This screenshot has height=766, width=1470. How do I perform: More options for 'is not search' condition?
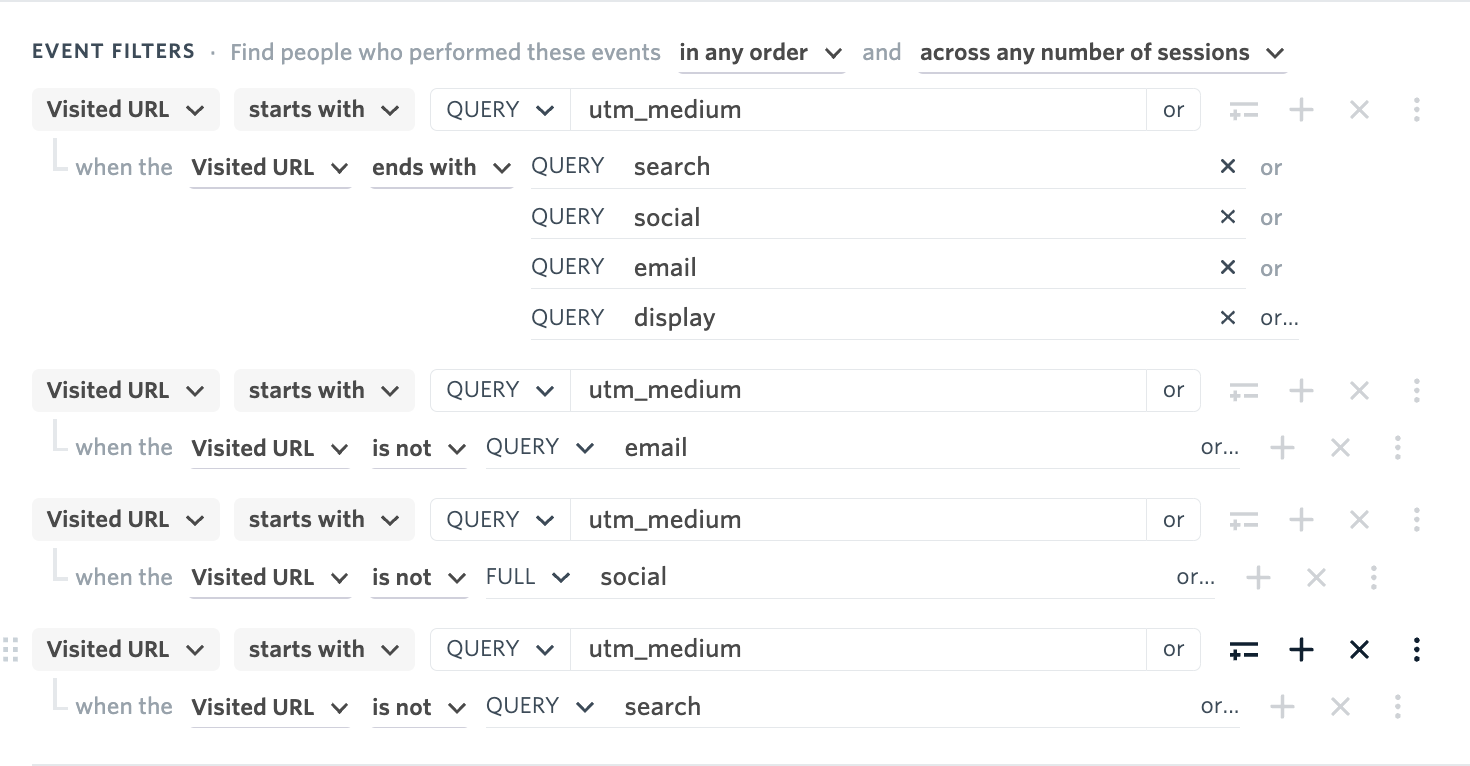click(x=1397, y=707)
